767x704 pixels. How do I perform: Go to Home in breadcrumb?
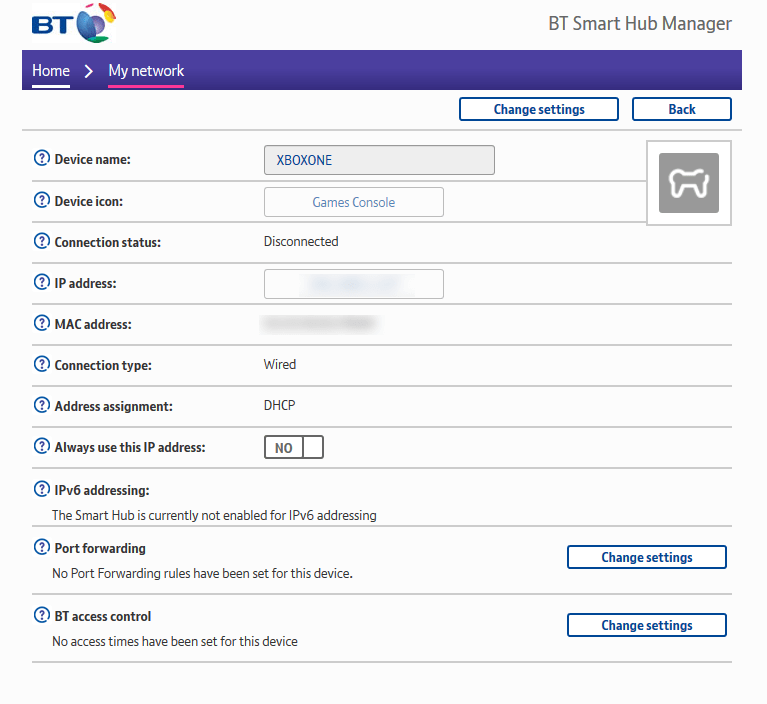[x=51, y=71]
